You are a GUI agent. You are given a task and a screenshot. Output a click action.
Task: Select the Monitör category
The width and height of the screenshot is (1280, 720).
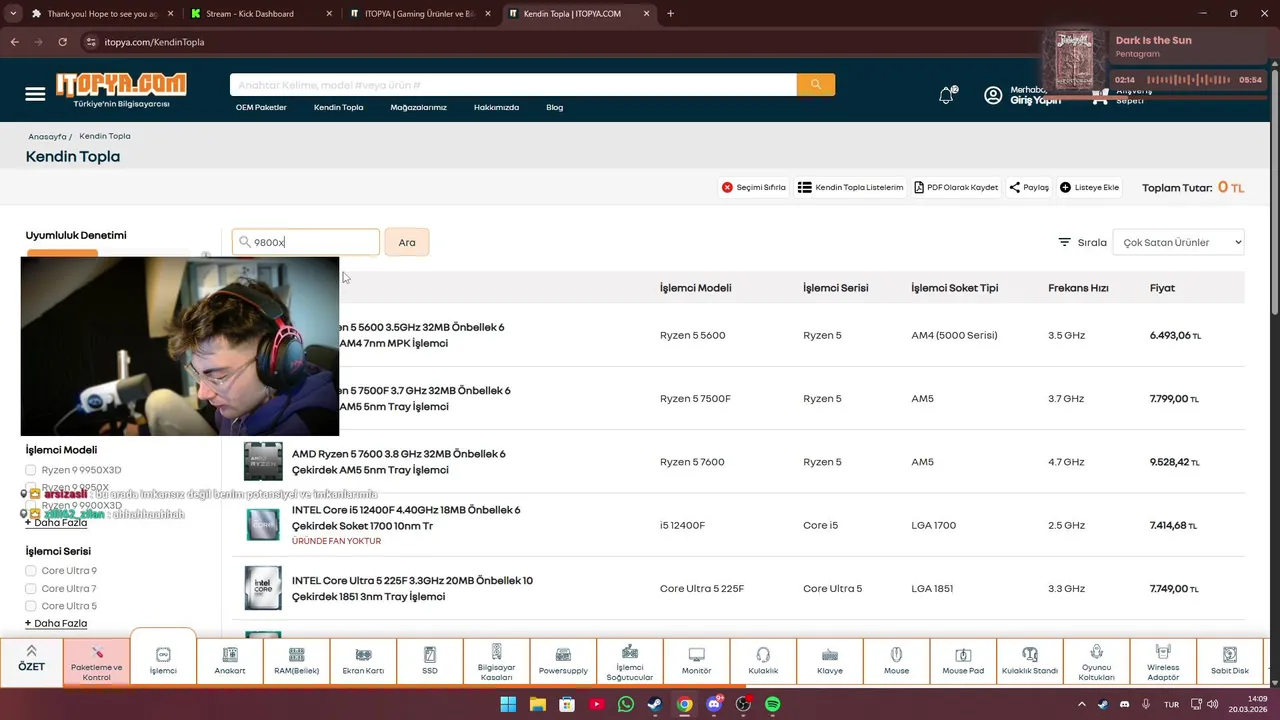click(x=696, y=662)
